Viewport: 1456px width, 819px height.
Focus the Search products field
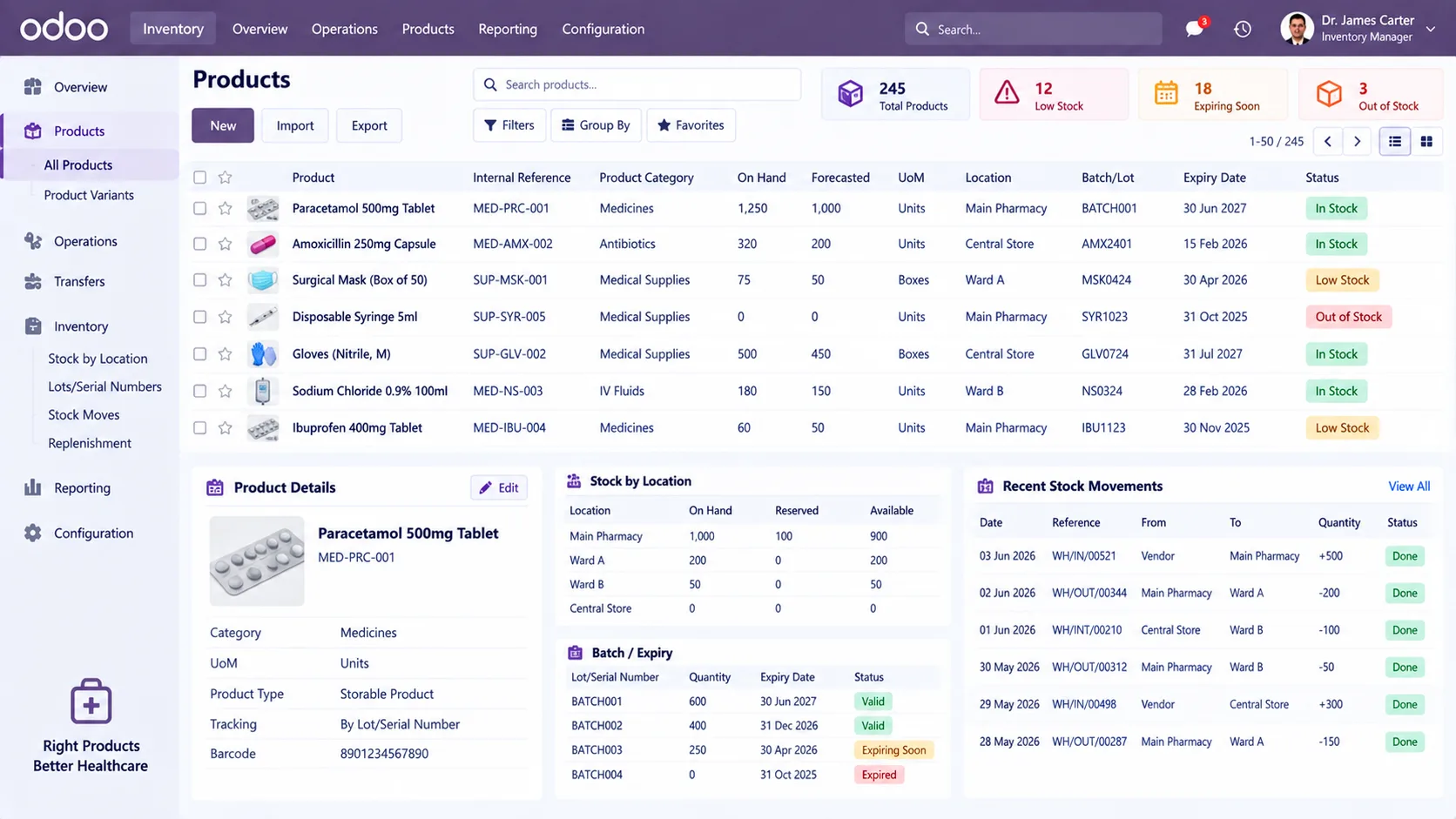click(637, 84)
